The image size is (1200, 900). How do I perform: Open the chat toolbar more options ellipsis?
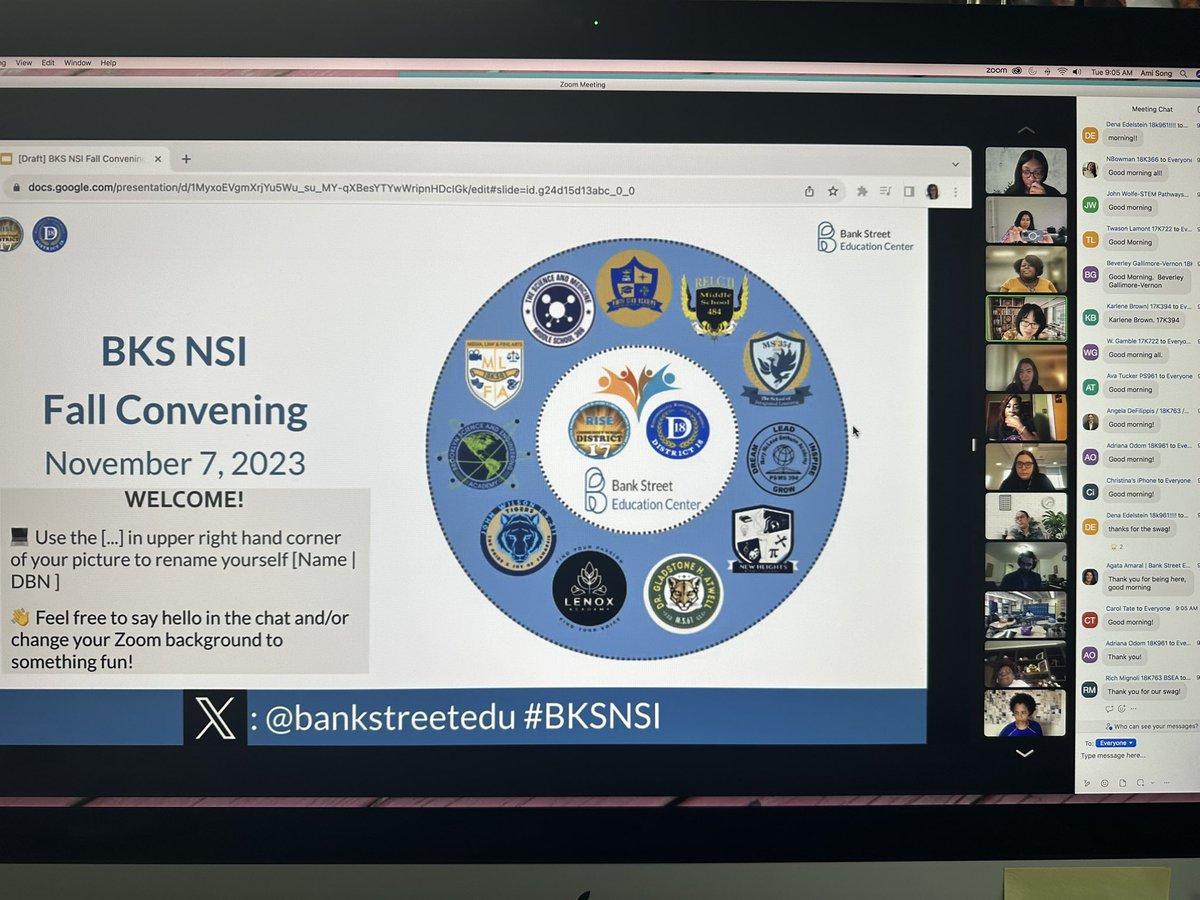[1165, 783]
